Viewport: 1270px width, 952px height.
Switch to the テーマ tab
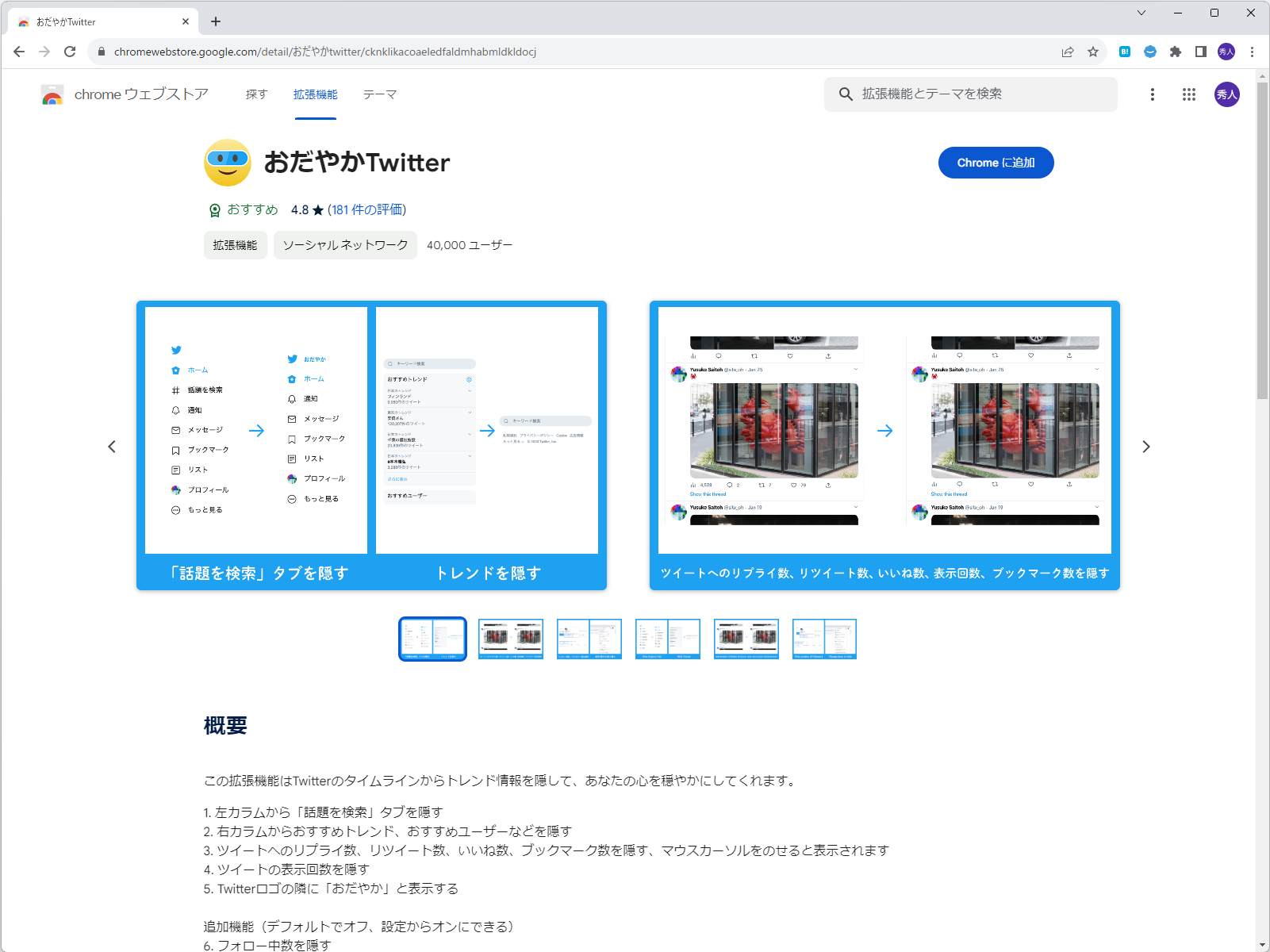379,94
